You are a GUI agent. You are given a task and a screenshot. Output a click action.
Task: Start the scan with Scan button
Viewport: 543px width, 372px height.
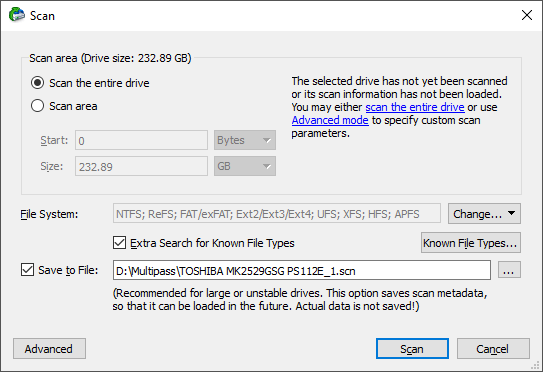coord(412,348)
